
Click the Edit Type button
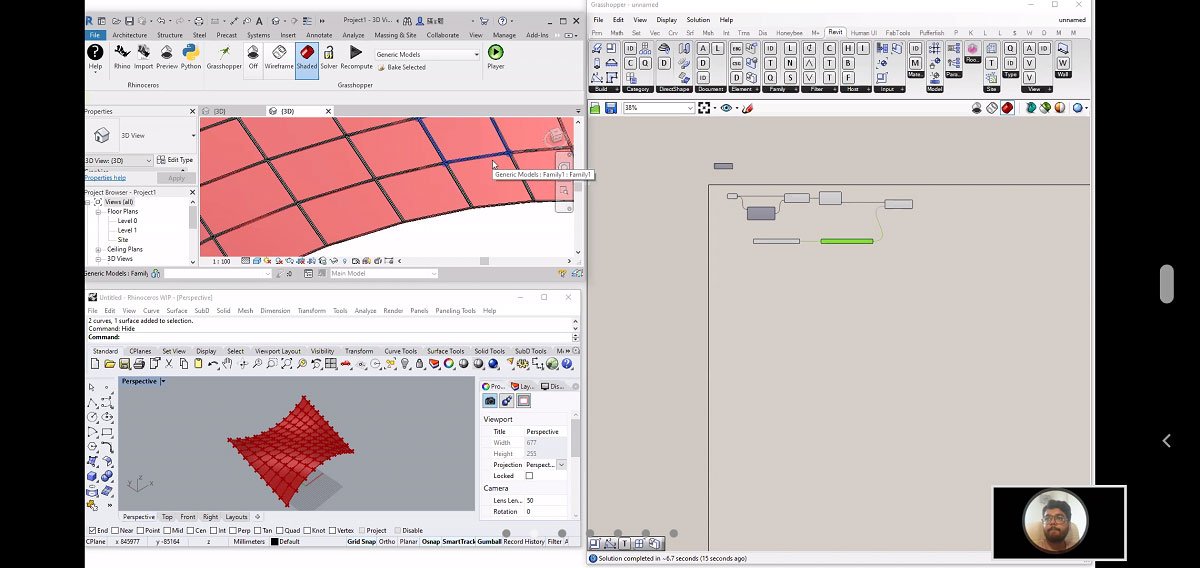[175, 160]
